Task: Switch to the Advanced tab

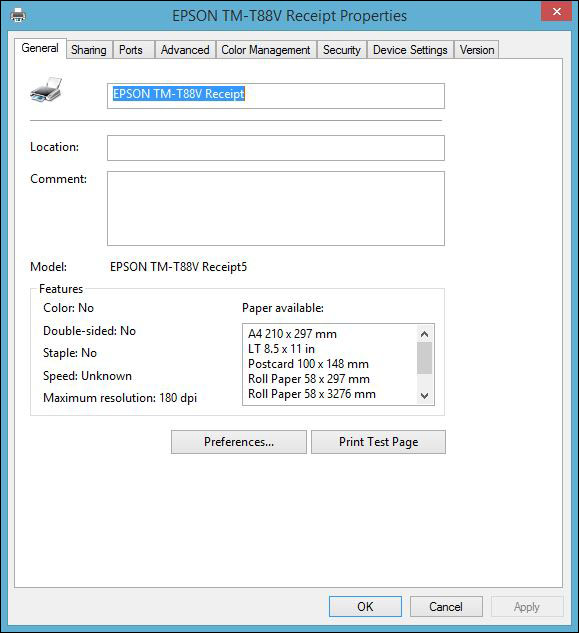Action: click(185, 50)
